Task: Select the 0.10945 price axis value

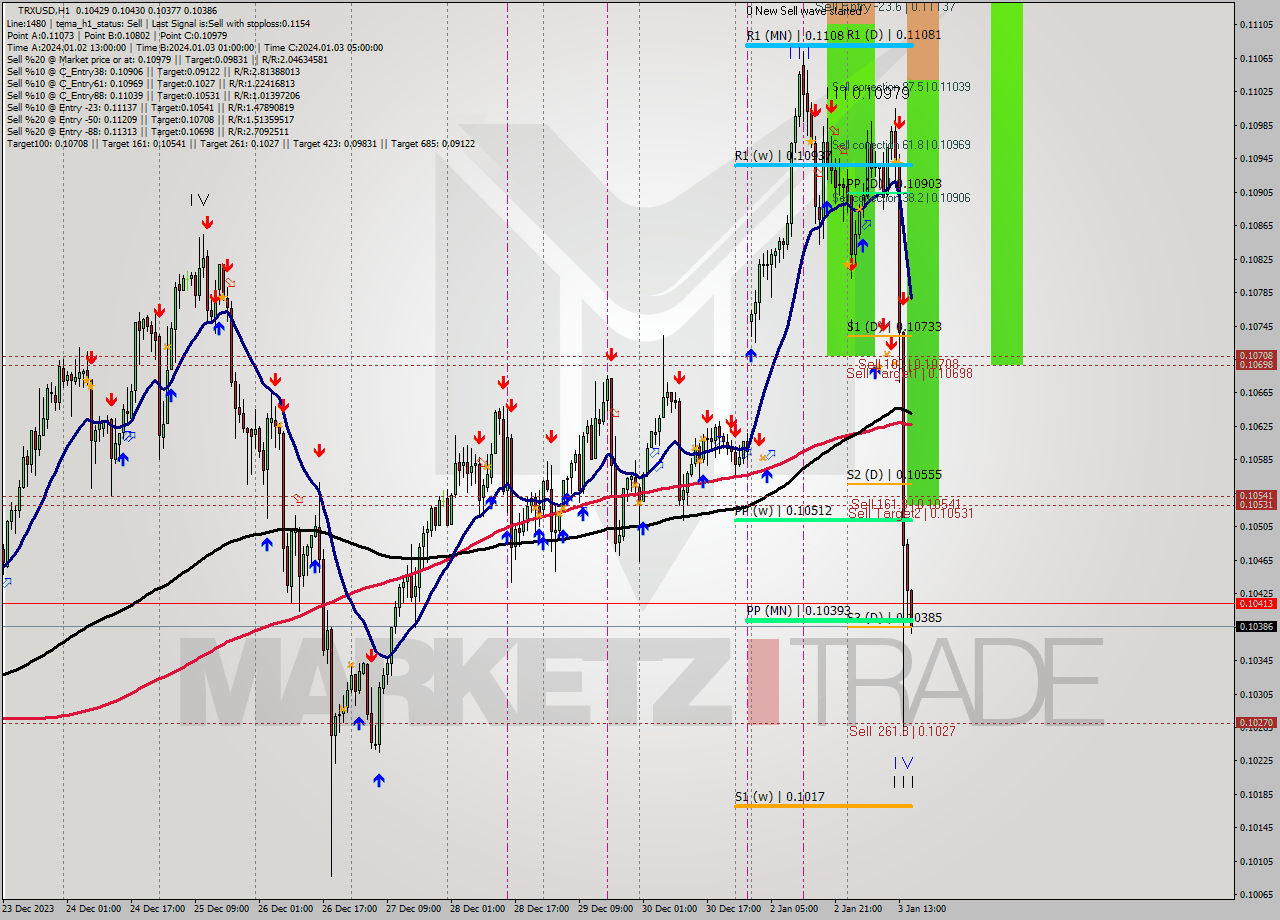Action: [1256, 158]
